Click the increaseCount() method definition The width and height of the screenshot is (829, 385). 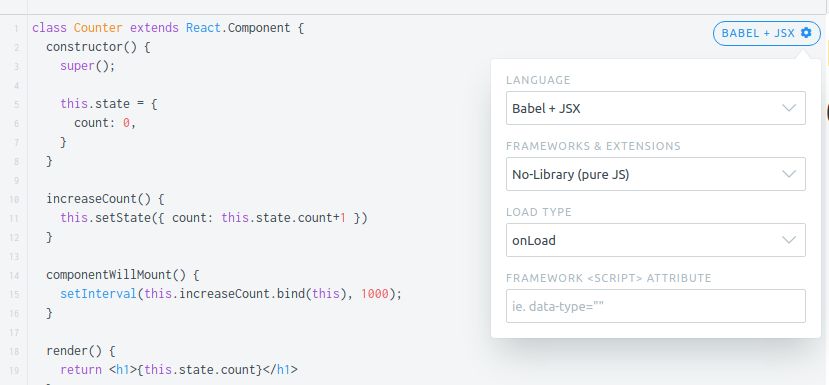tap(98, 199)
